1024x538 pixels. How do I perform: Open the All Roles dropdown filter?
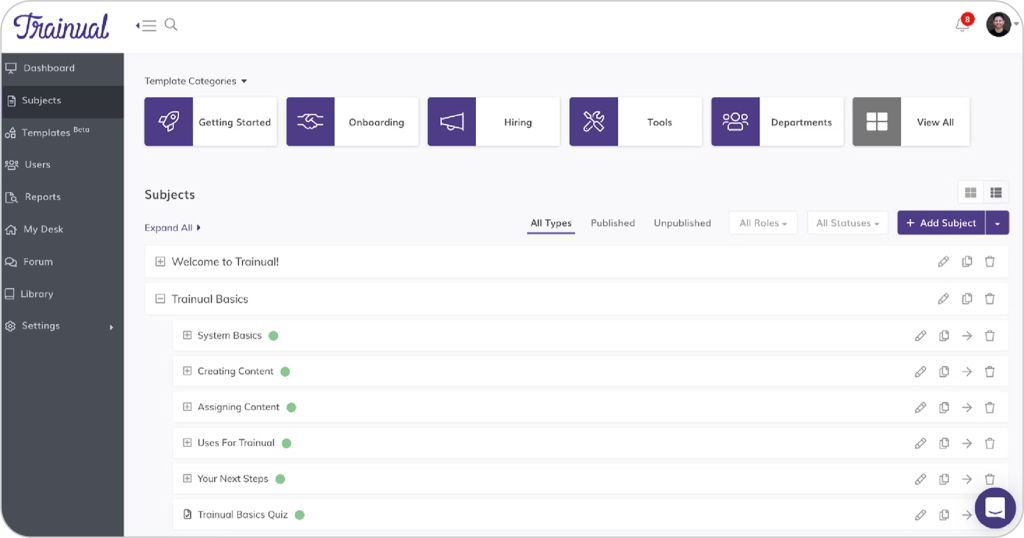tap(762, 223)
